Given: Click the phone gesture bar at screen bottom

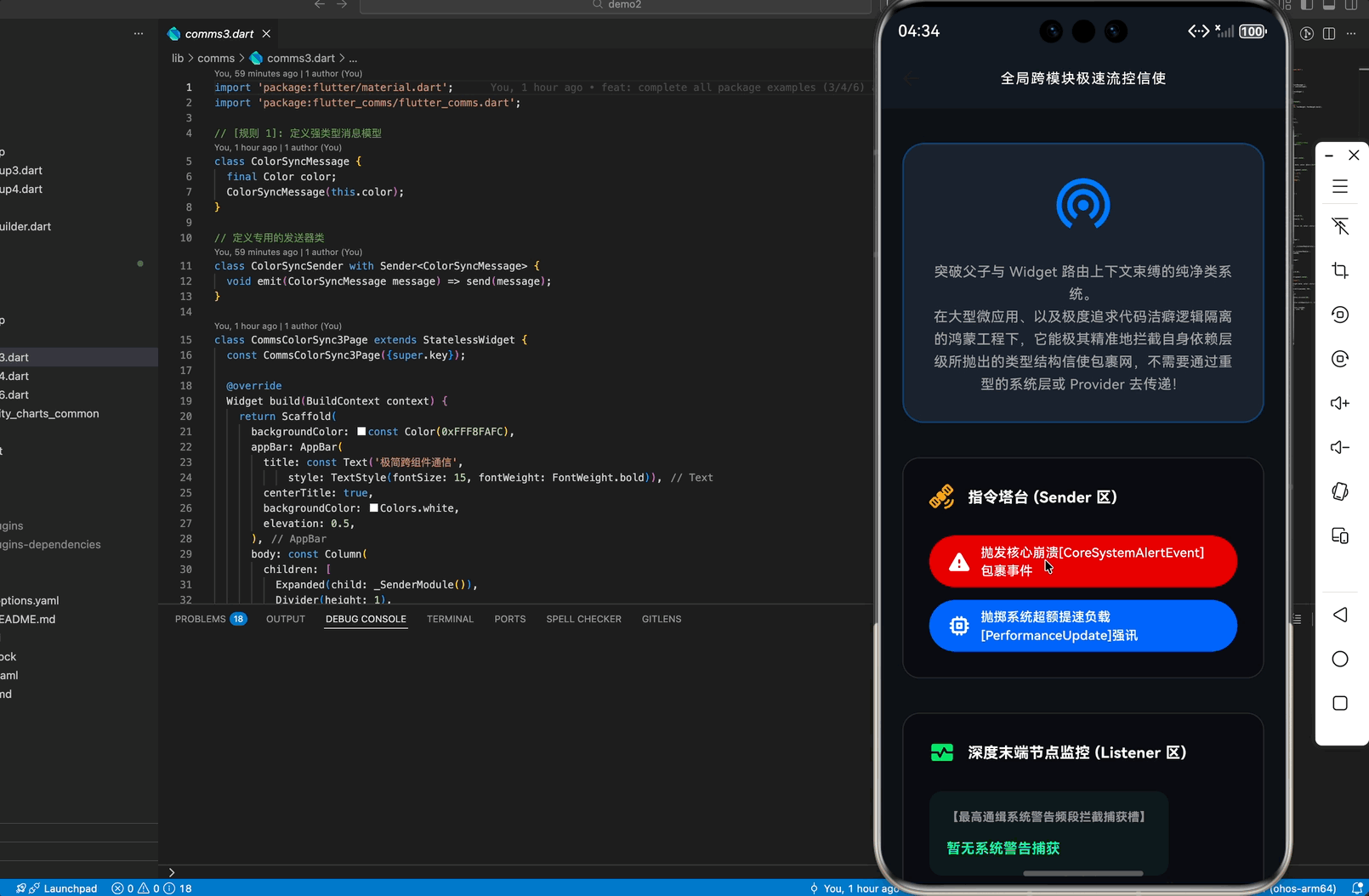Looking at the screenshot, I should 1082,873.
